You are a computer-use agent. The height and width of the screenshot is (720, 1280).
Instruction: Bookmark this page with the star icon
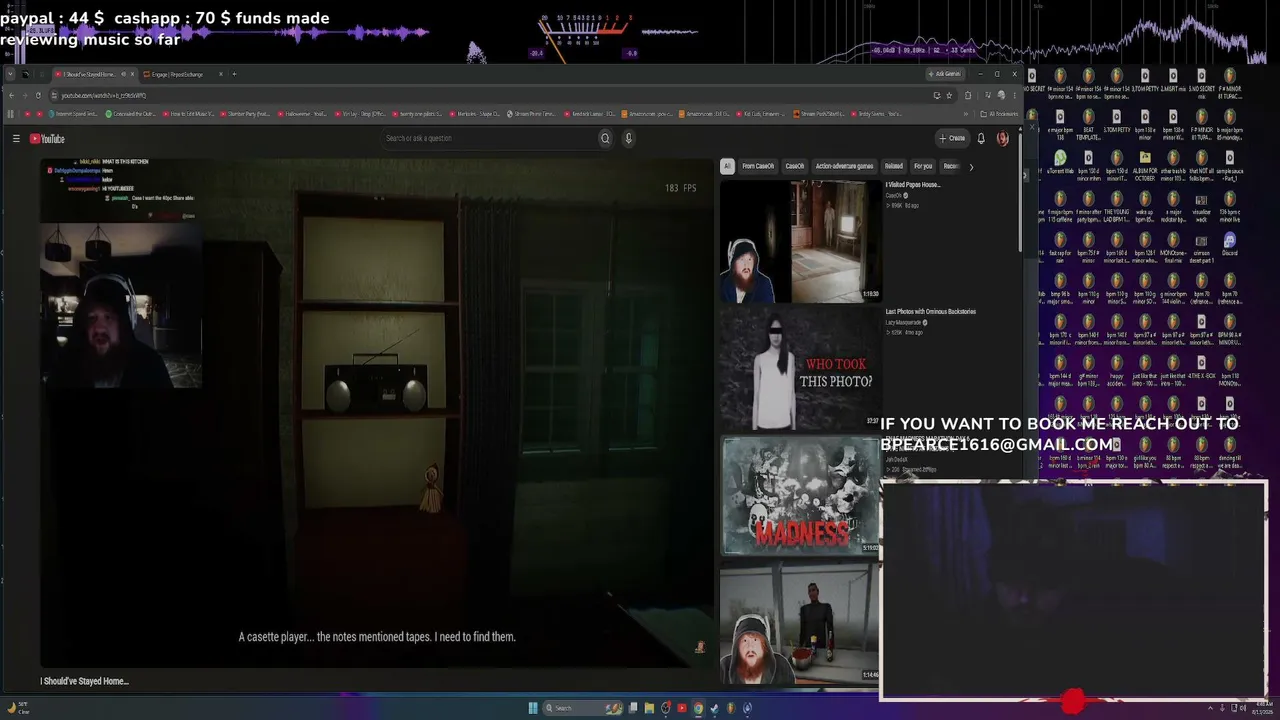949,95
